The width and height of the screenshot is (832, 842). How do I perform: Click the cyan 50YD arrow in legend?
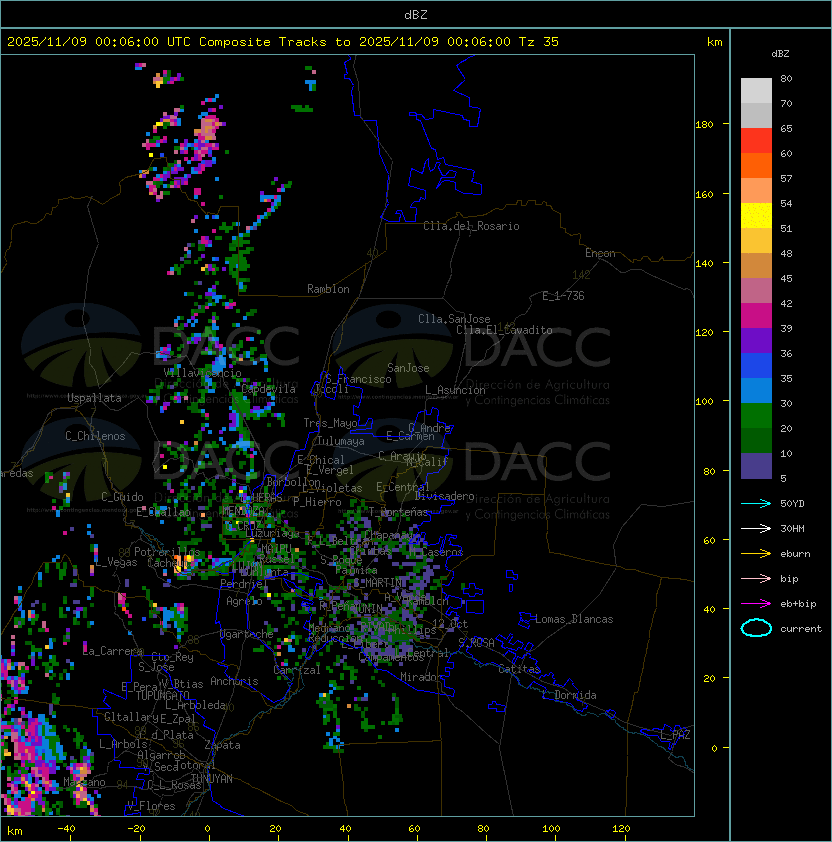(x=756, y=504)
